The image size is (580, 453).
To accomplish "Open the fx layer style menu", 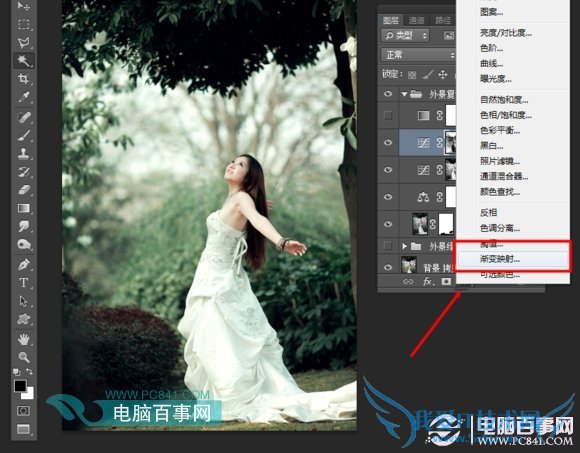I will pyautogui.click(x=427, y=282).
